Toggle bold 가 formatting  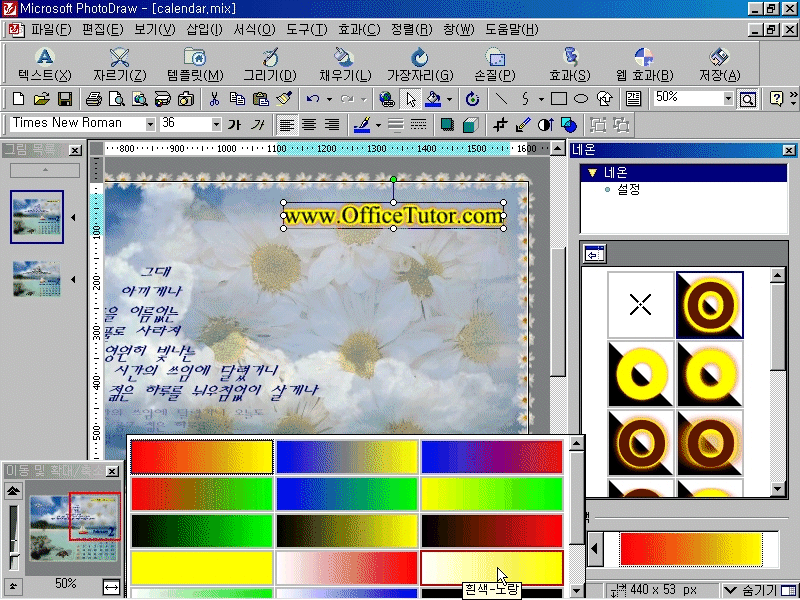(x=234, y=124)
